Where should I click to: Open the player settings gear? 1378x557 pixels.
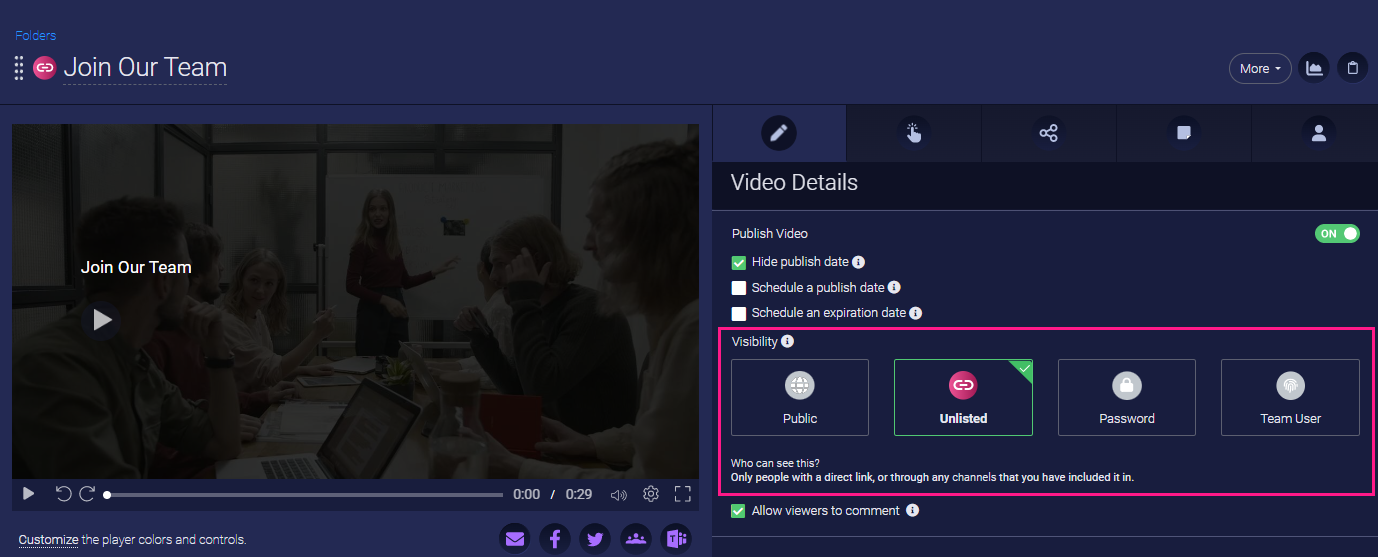(651, 494)
